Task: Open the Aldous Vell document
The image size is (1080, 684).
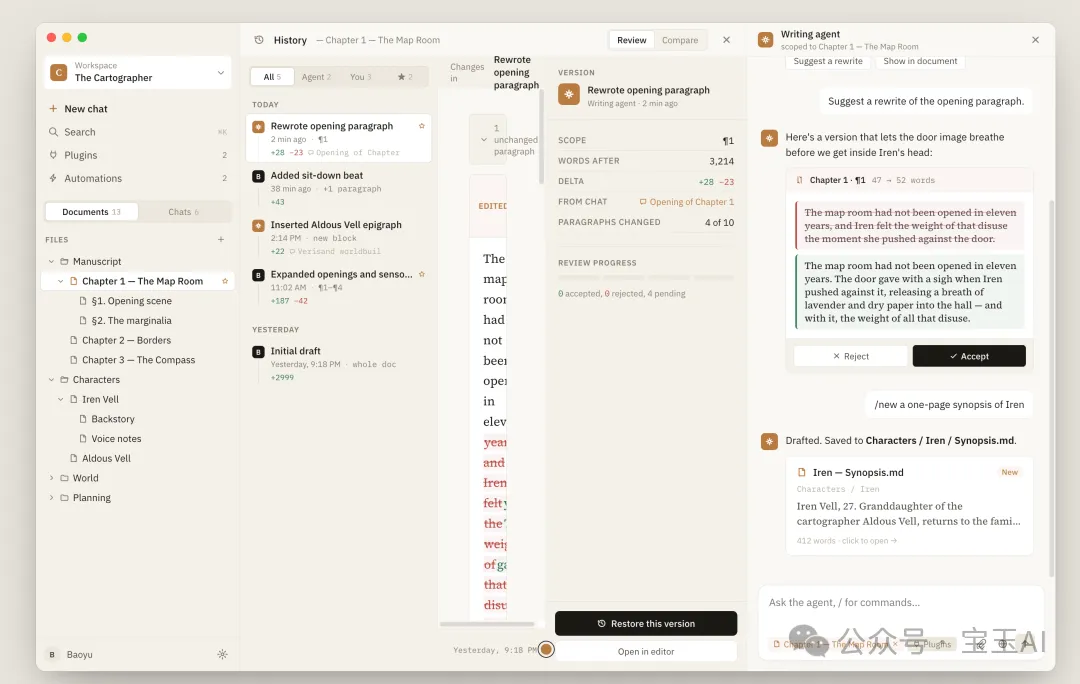Action: tap(106, 458)
